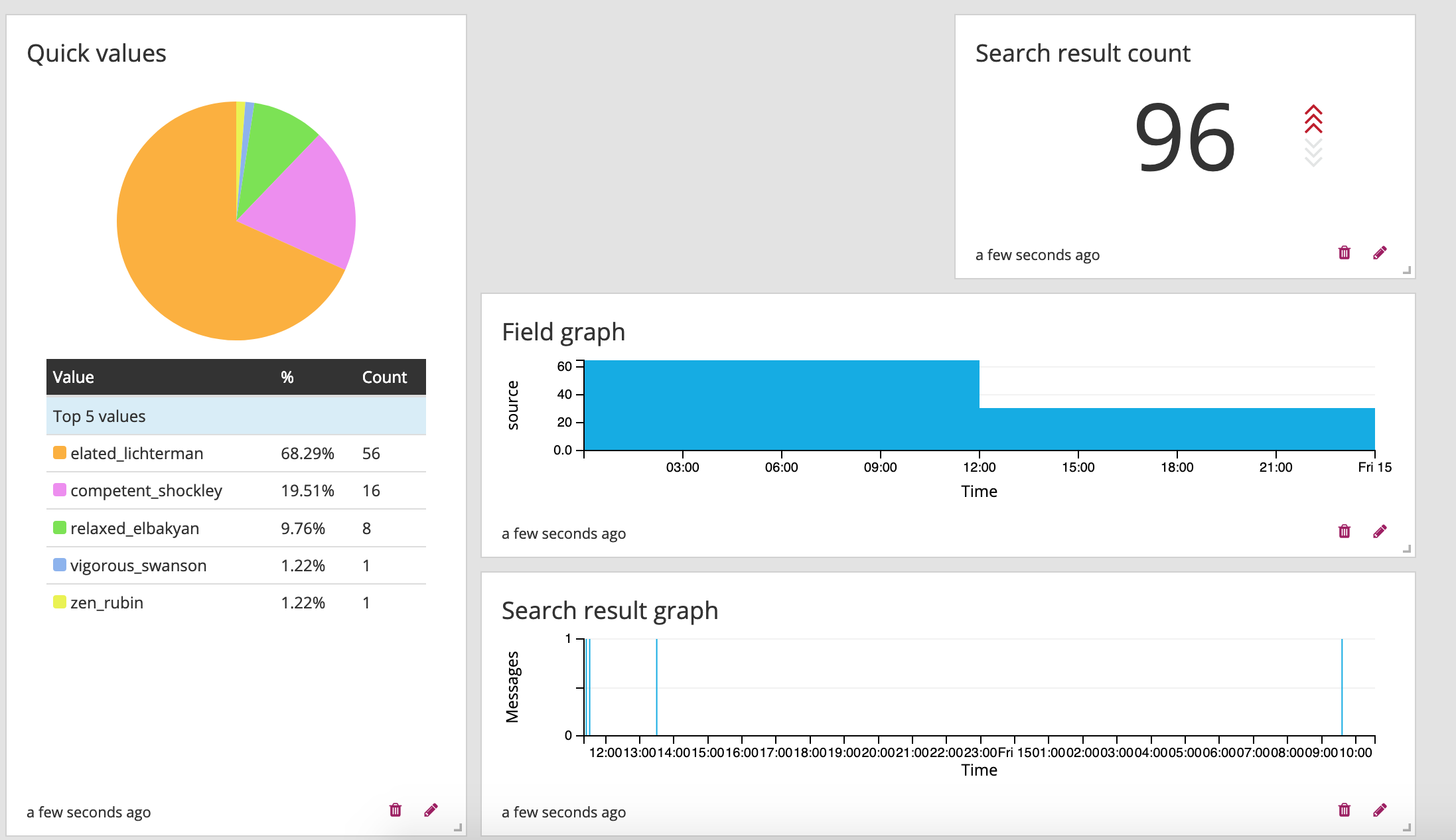Select the relaxed_elbakyan value text
Viewport: 1456px width, 840px height.
(x=135, y=528)
